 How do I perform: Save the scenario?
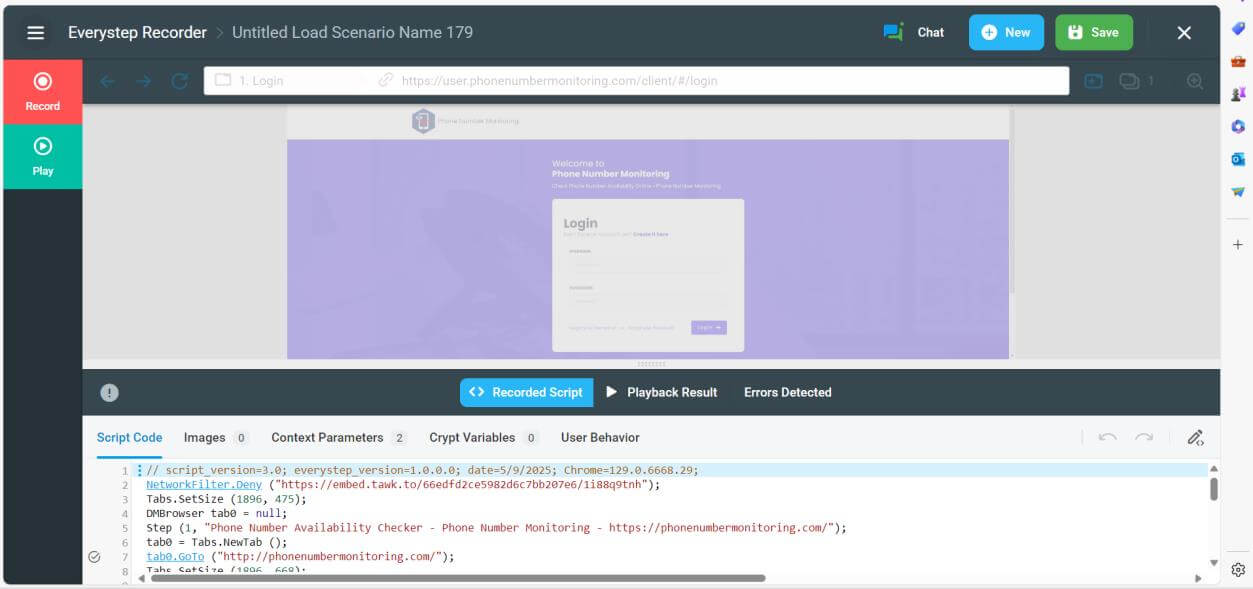coord(1094,32)
